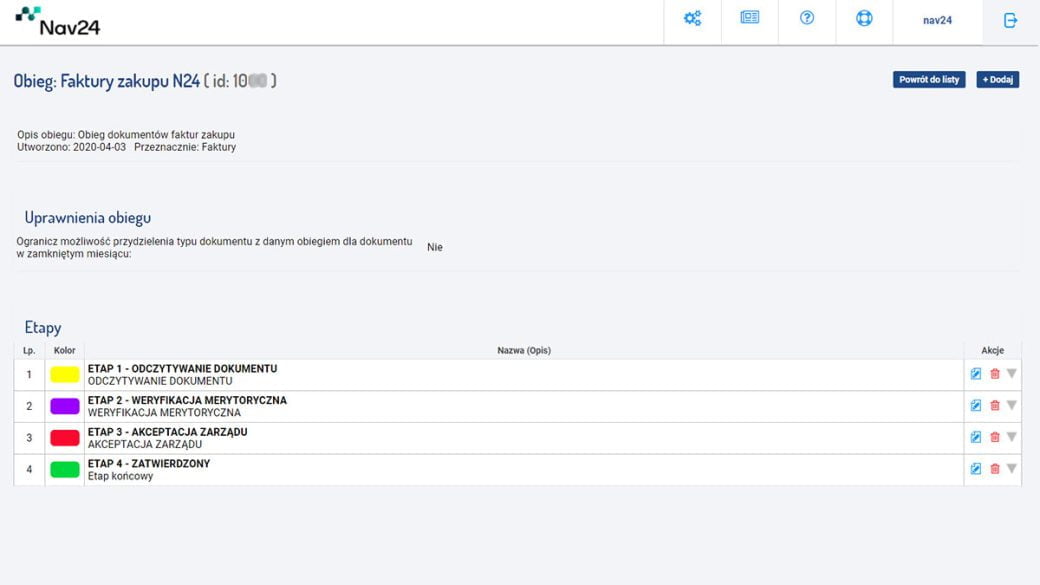Click the Obieg: Faktury zakupu N24 page title
1040x585 pixels.
click(107, 81)
